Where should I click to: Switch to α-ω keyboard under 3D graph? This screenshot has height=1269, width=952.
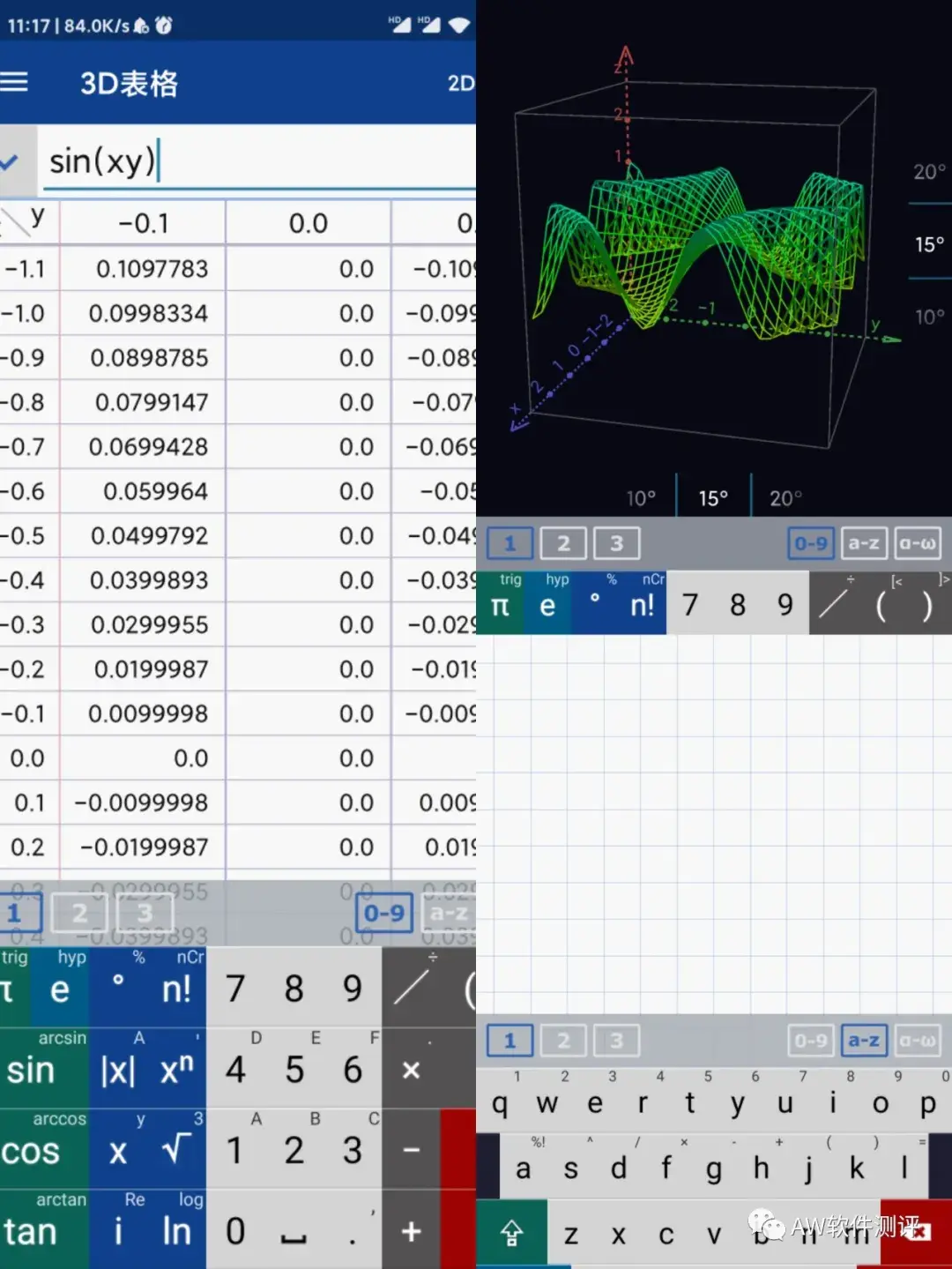(x=917, y=543)
